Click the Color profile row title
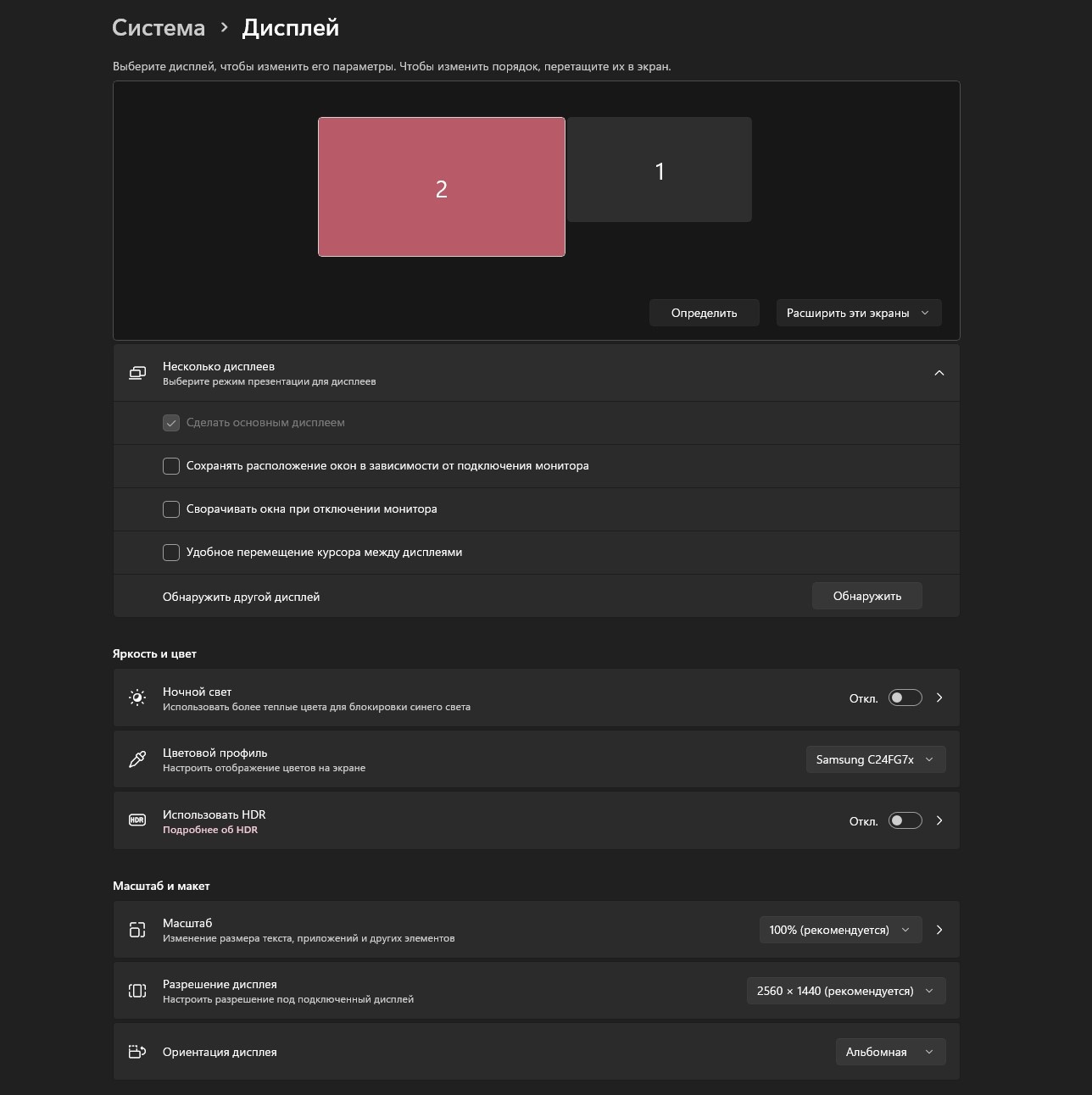 point(215,753)
